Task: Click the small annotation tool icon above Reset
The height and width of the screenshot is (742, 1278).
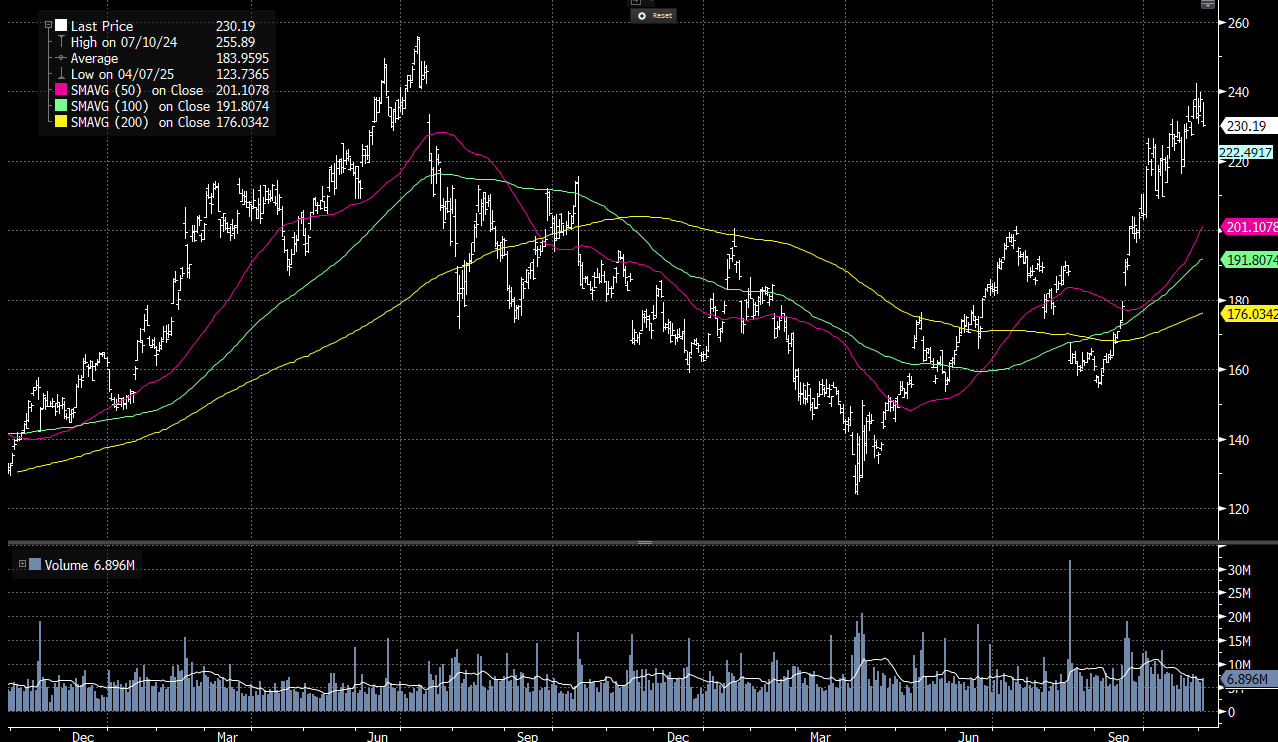Action: click(x=636, y=3)
